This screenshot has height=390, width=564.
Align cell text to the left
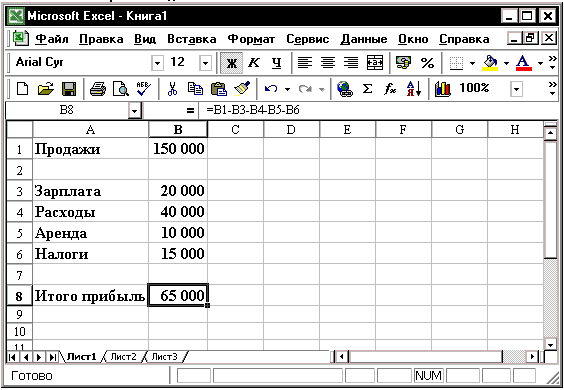305,63
